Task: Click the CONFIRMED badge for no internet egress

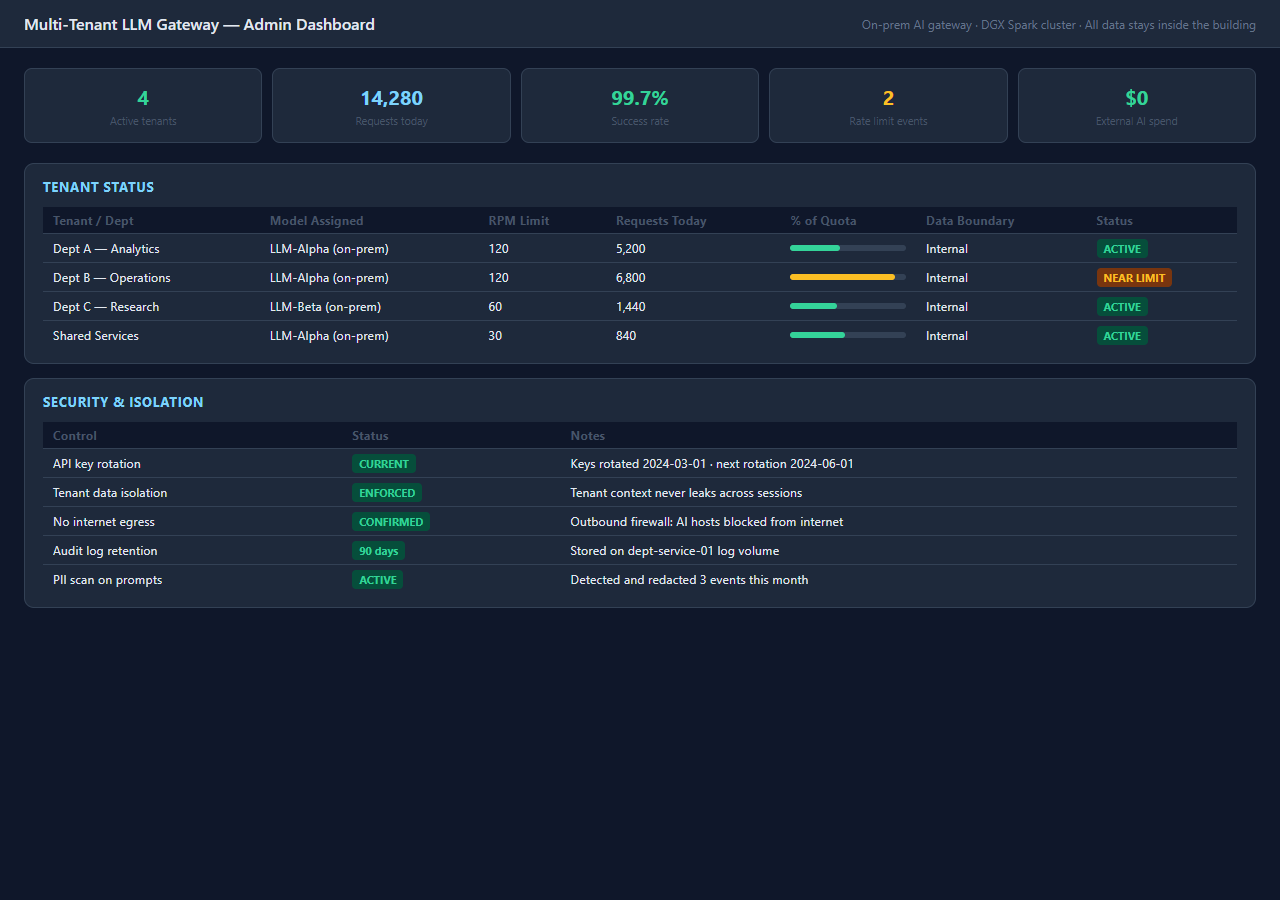Action: [x=391, y=522]
